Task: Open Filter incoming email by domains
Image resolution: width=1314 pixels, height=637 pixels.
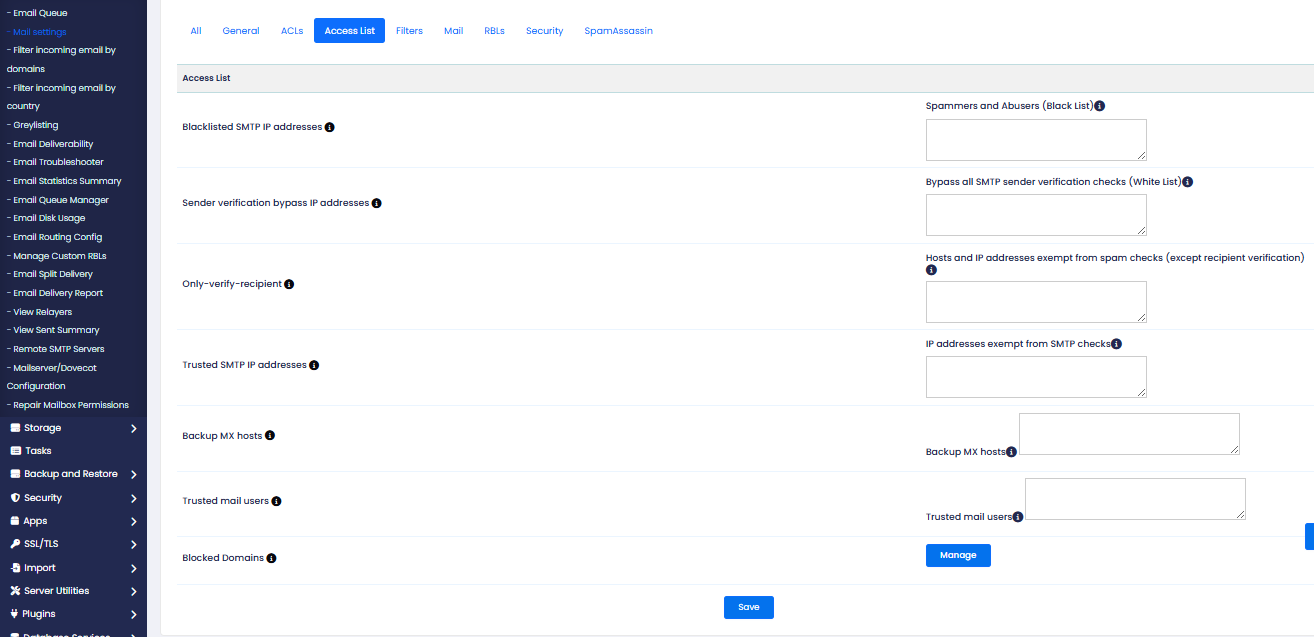Action: pyautogui.click(x=61, y=59)
